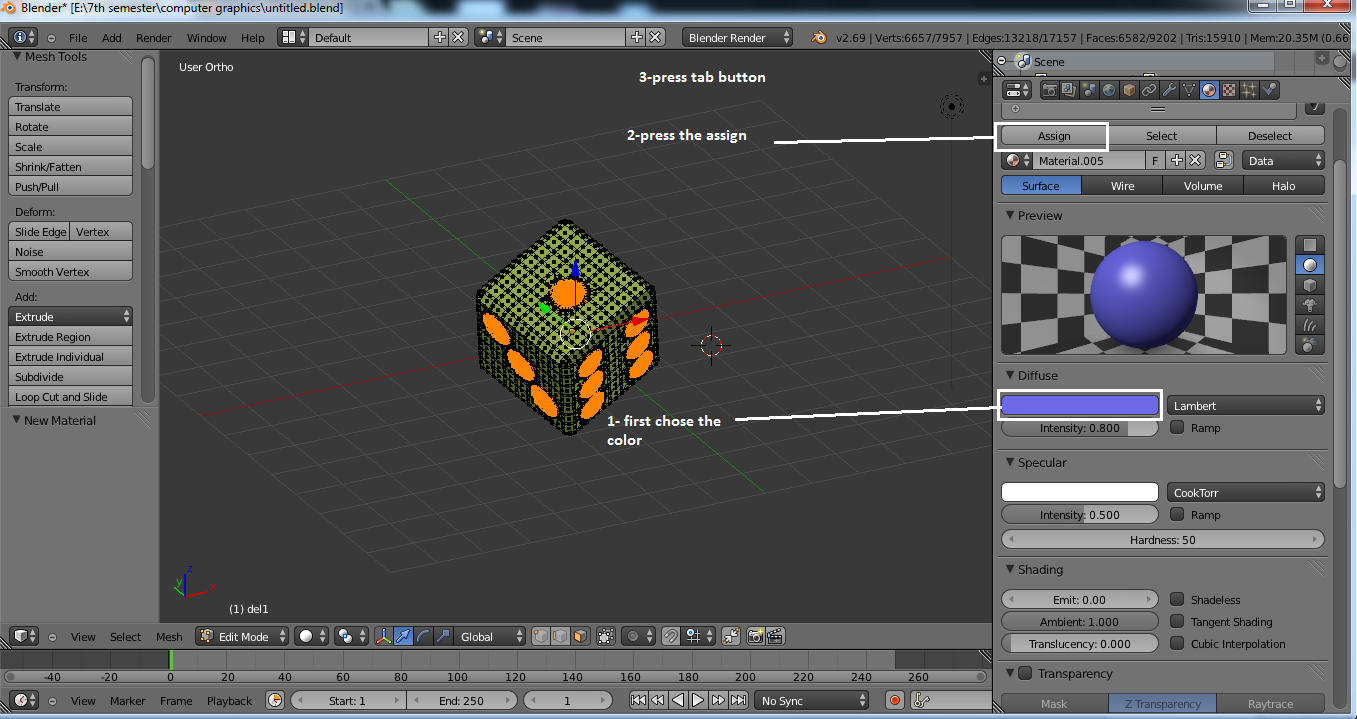Toggle limit selection to visible
The image size is (1357, 719).
click(605, 636)
